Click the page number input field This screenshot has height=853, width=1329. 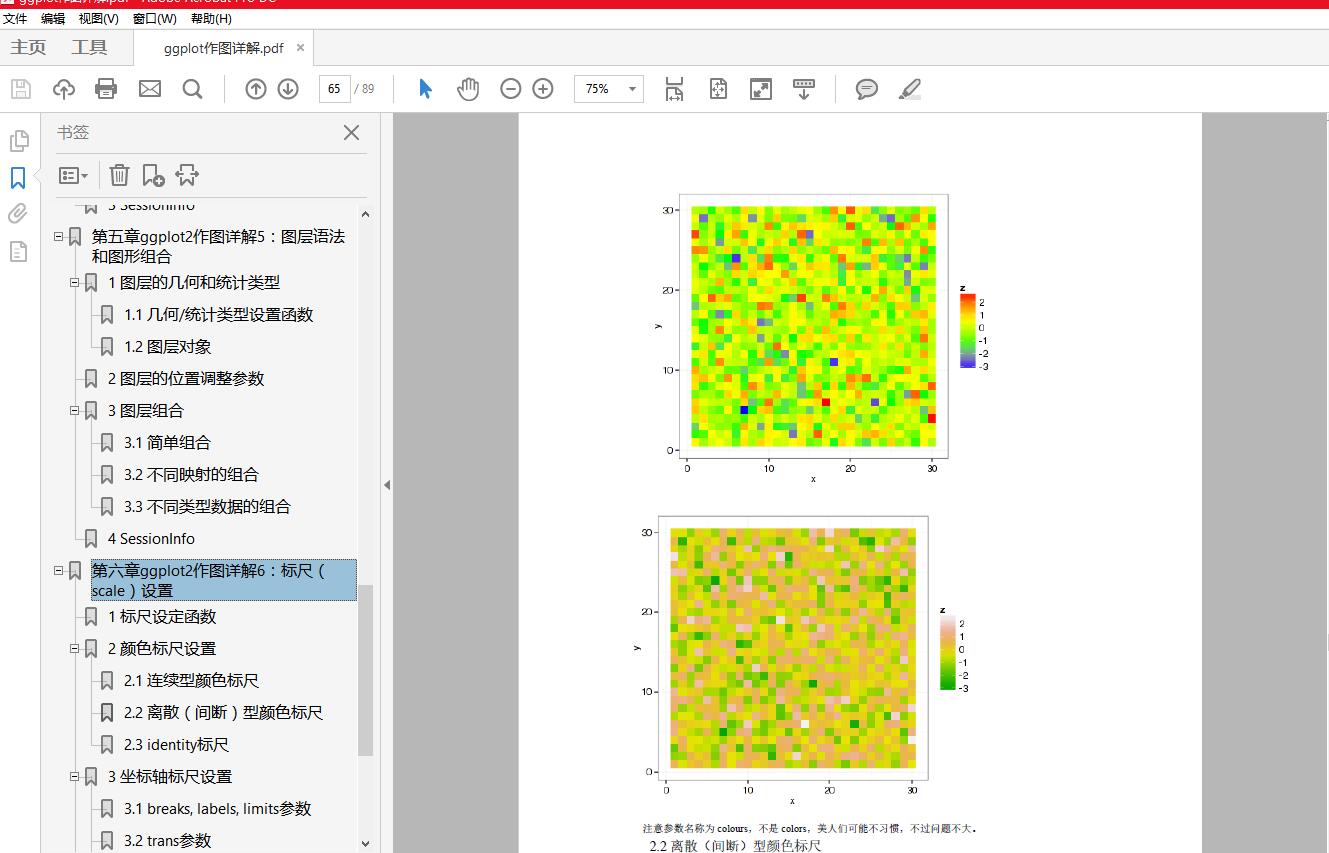[334, 89]
